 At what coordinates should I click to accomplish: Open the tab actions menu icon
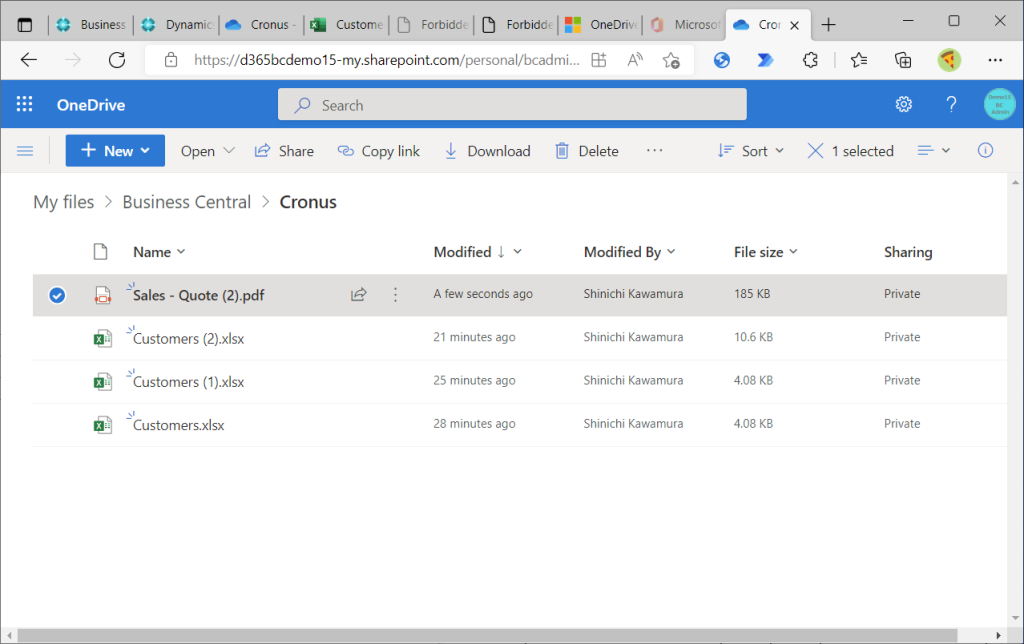(25, 25)
